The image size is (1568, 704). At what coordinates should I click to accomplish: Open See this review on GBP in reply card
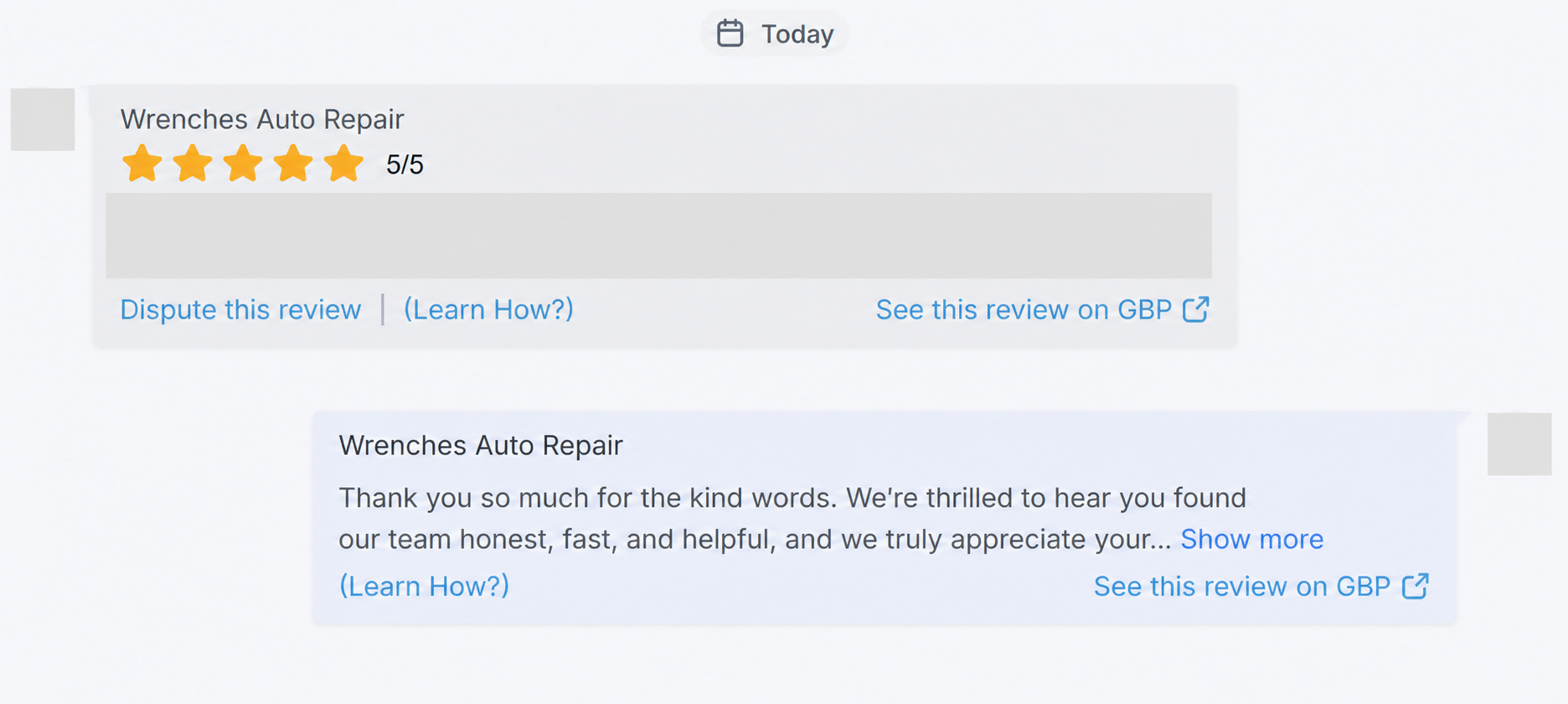coord(1242,586)
